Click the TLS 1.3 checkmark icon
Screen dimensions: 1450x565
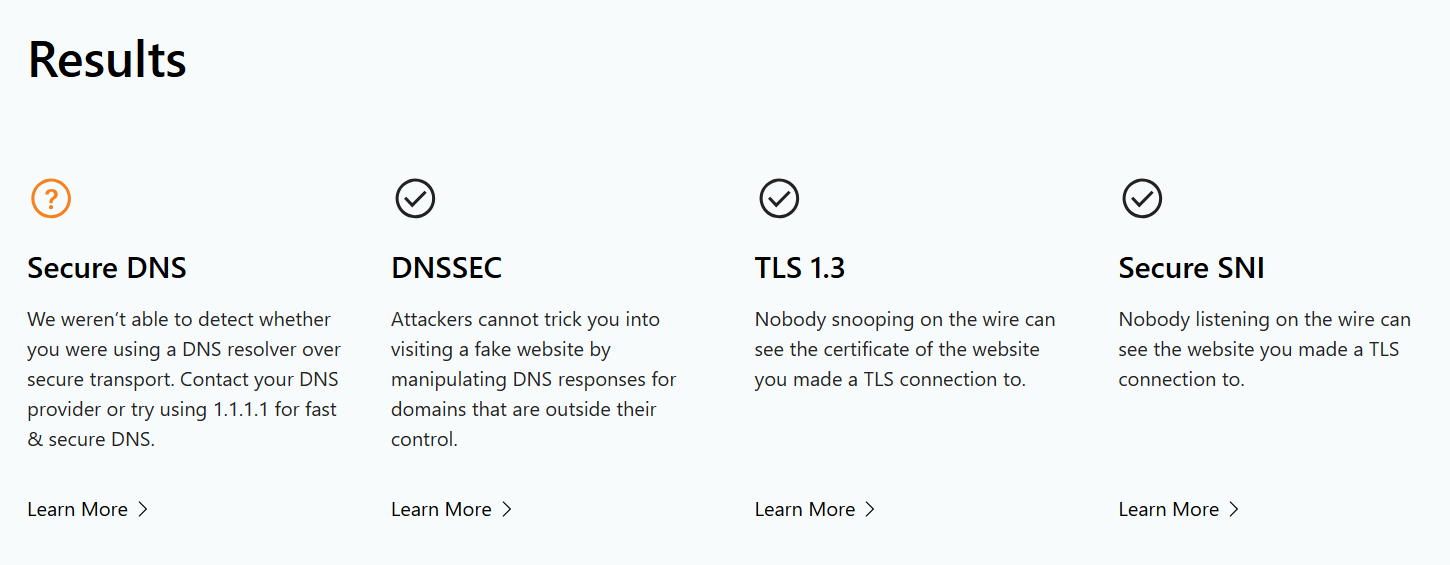[779, 199]
